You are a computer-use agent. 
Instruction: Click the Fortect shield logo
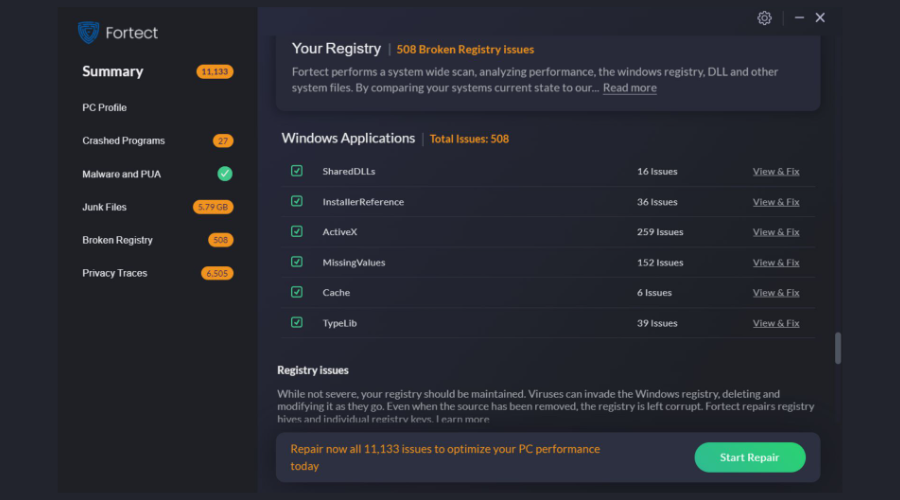(89, 32)
